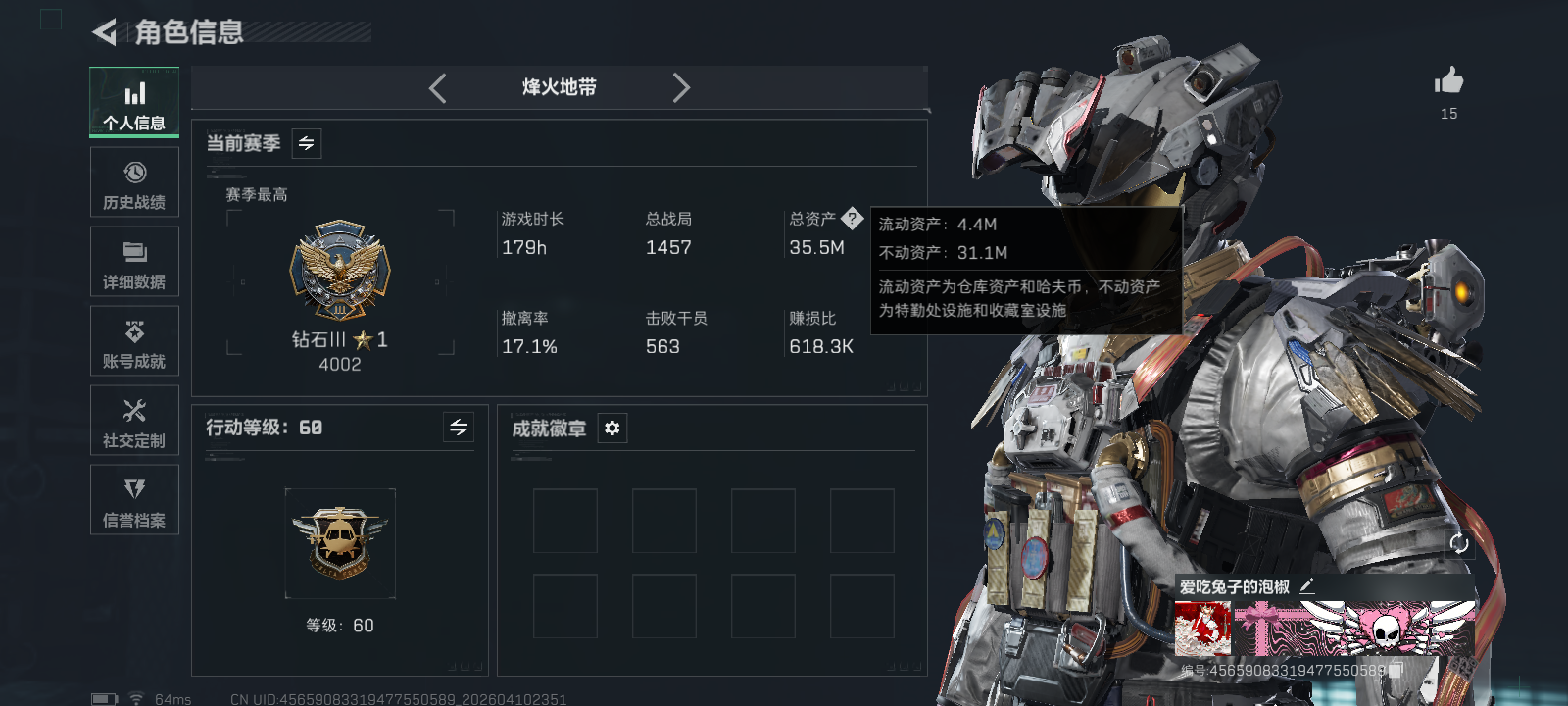Select the first empty achievement badge slot

click(565, 521)
